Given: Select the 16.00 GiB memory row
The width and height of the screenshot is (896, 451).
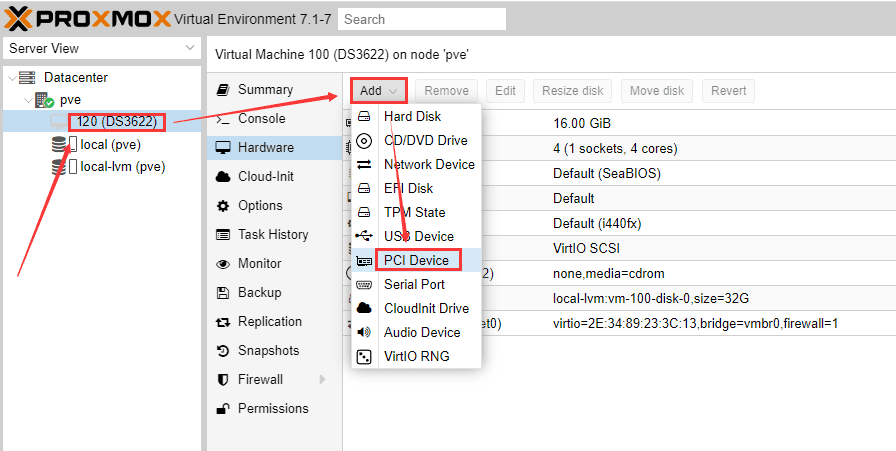Looking at the screenshot, I should pyautogui.click(x=619, y=123).
